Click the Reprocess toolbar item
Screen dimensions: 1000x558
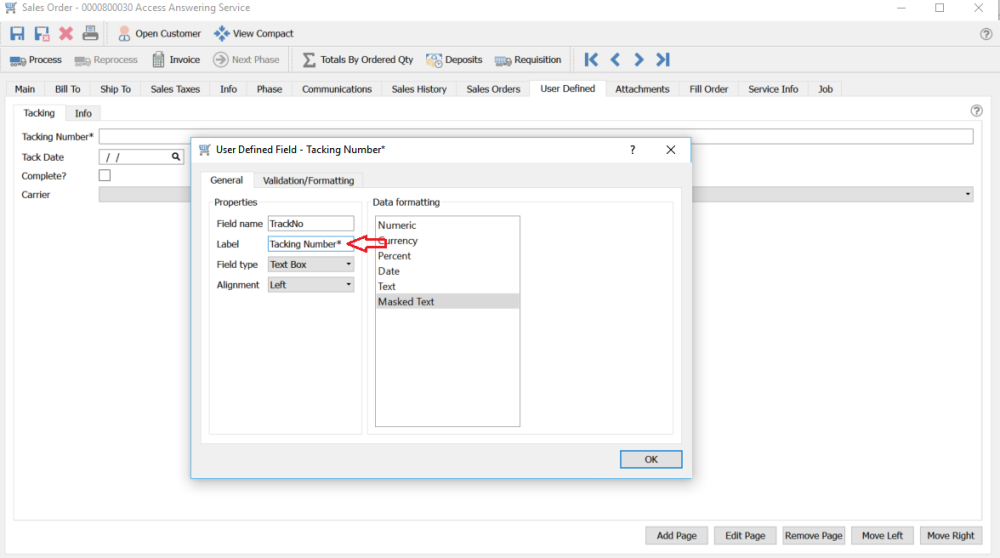(106, 60)
